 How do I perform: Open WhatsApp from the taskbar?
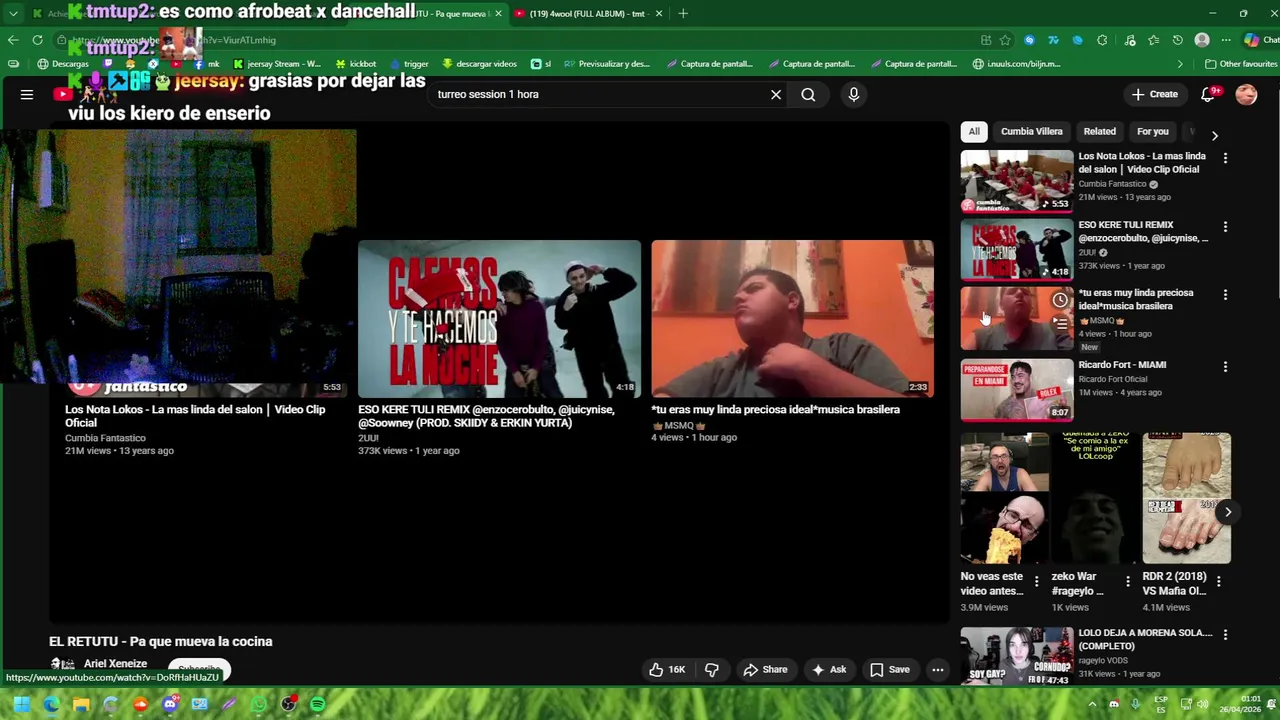pos(259,705)
